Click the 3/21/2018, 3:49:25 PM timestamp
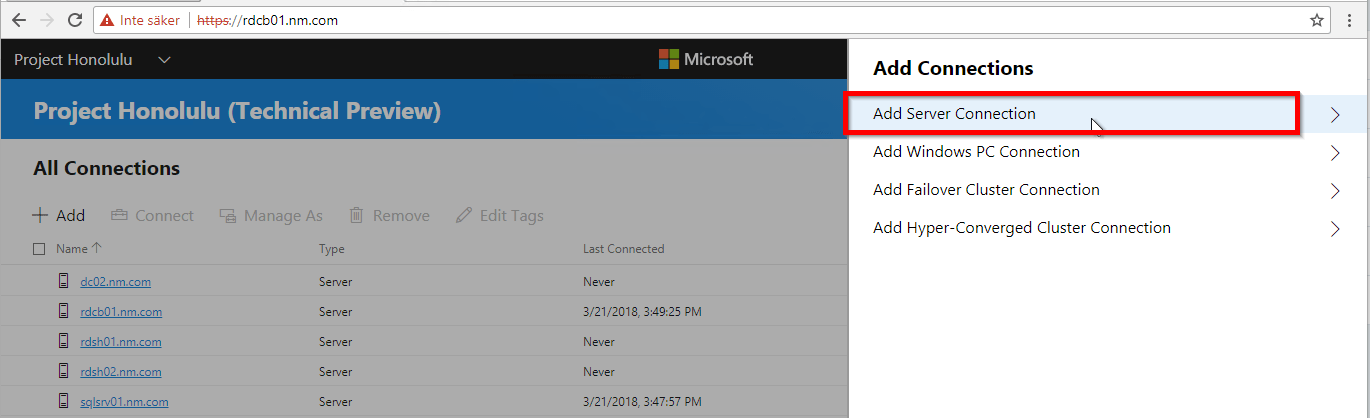Image resolution: width=1370 pixels, height=418 pixels. pyautogui.click(x=642, y=312)
